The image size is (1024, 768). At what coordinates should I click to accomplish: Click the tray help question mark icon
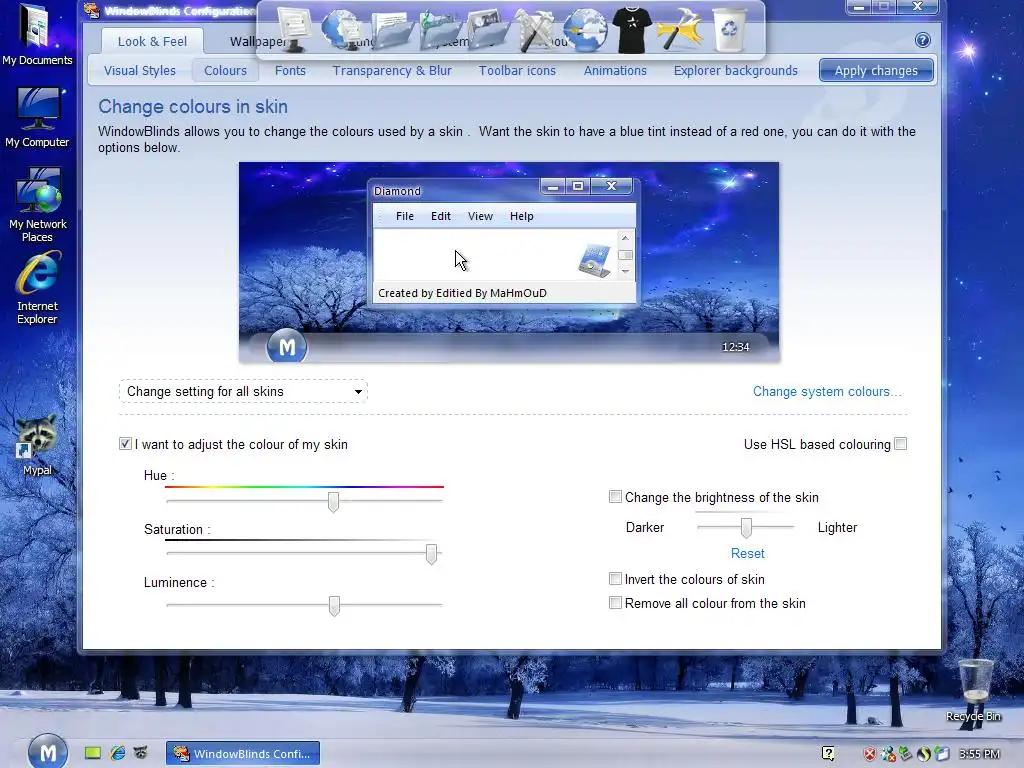coord(828,754)
